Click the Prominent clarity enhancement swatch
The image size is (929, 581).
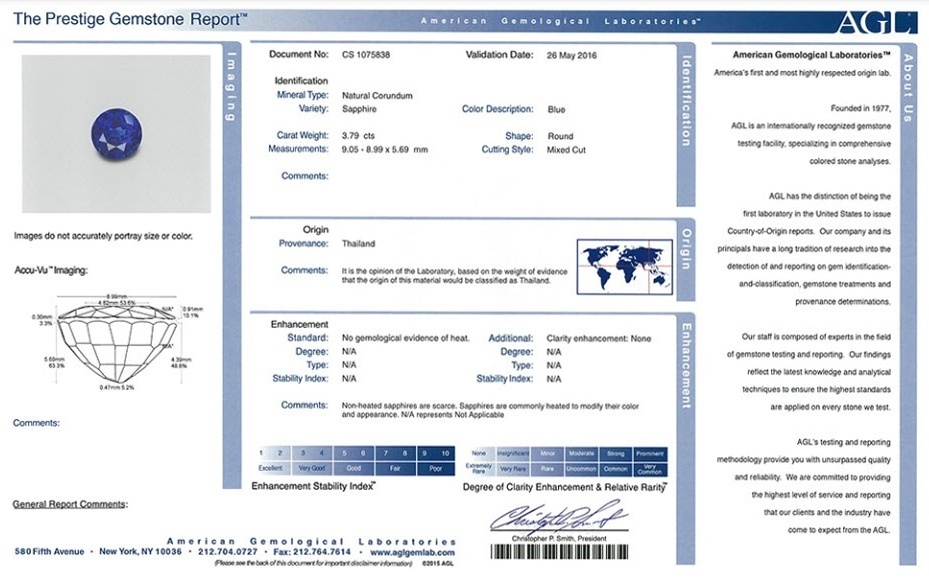click(650, 454)
